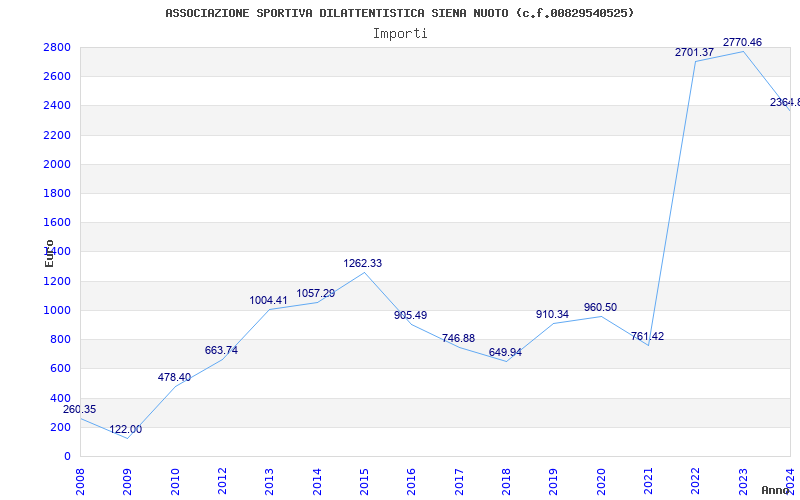Click the 800 value on Euro axis
Screen dimensions: 800x500
[60, 339]
